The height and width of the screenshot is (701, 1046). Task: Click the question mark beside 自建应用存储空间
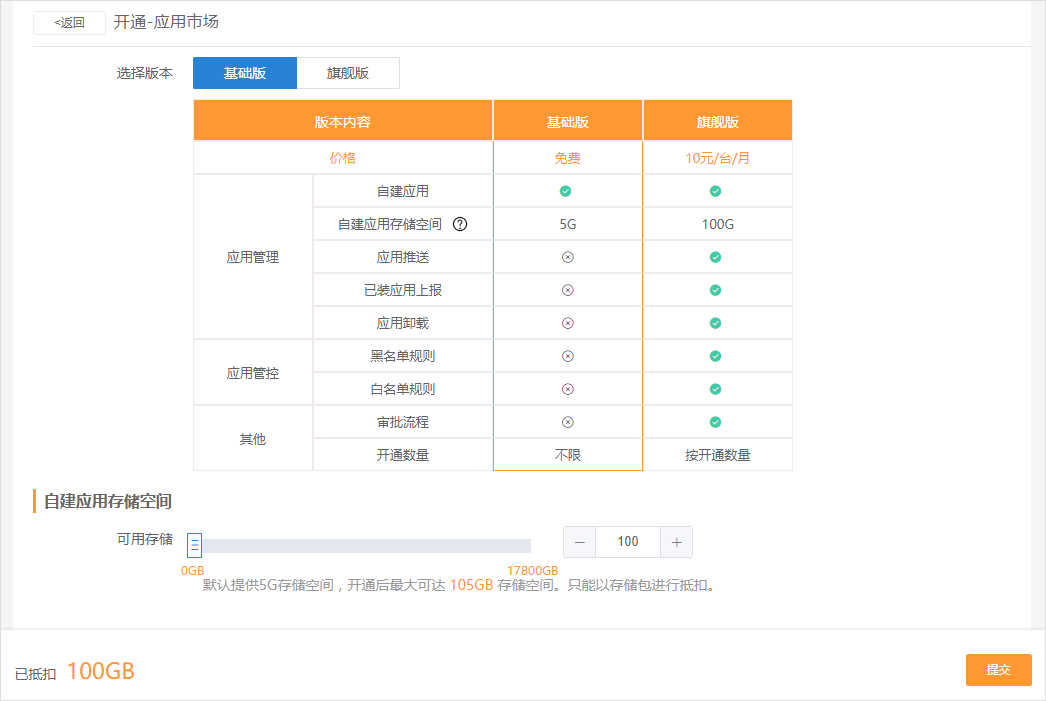coord(459,224)
